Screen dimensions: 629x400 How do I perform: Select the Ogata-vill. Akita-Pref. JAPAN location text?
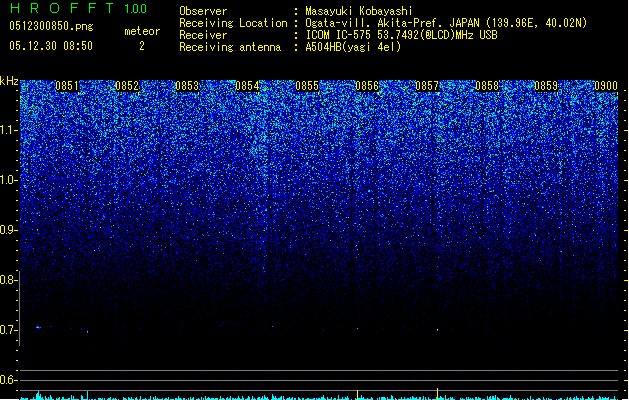[446, 23]
